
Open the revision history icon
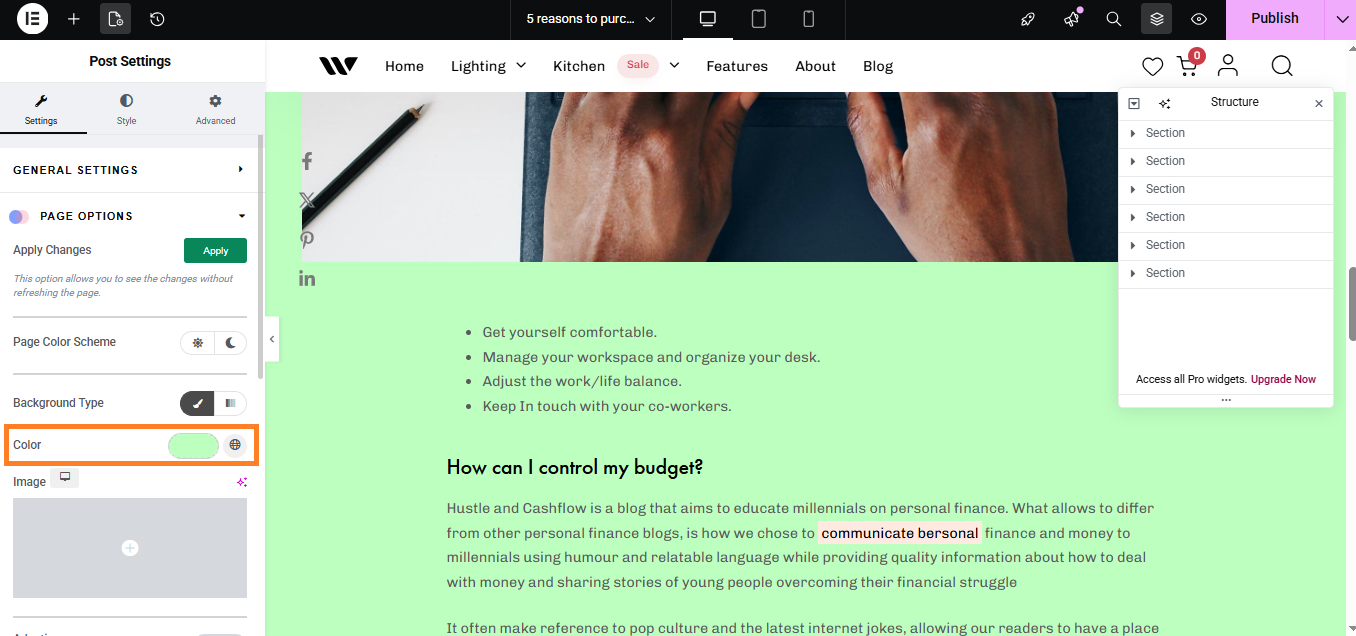pyautogui.click(x=157, y=19)
